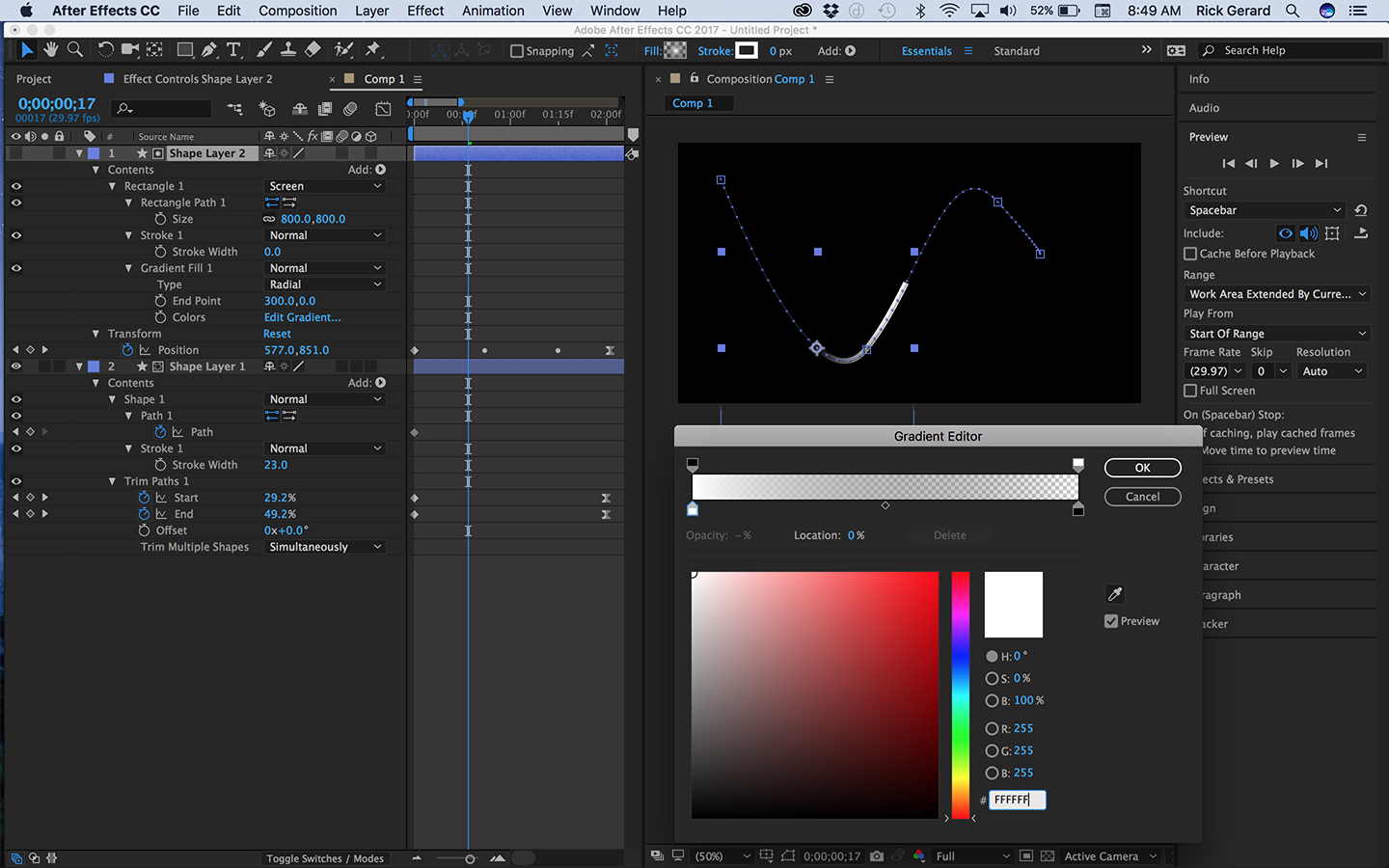The width and height of the screenshot is (1389, 868).
Task: Select the S saturation radio button
Action: [x=992, y=678]
